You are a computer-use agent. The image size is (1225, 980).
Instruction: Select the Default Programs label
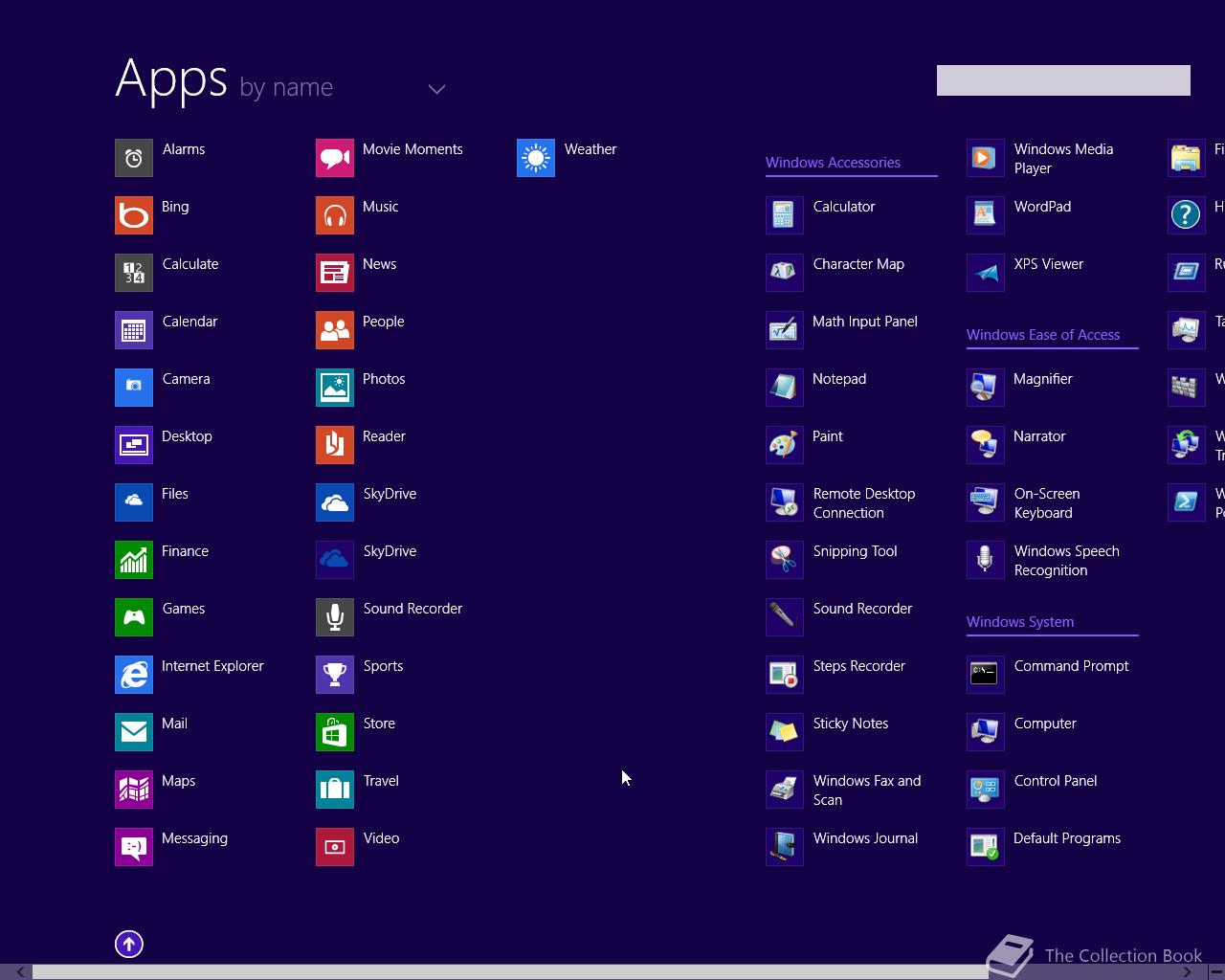coord(1067,838)
